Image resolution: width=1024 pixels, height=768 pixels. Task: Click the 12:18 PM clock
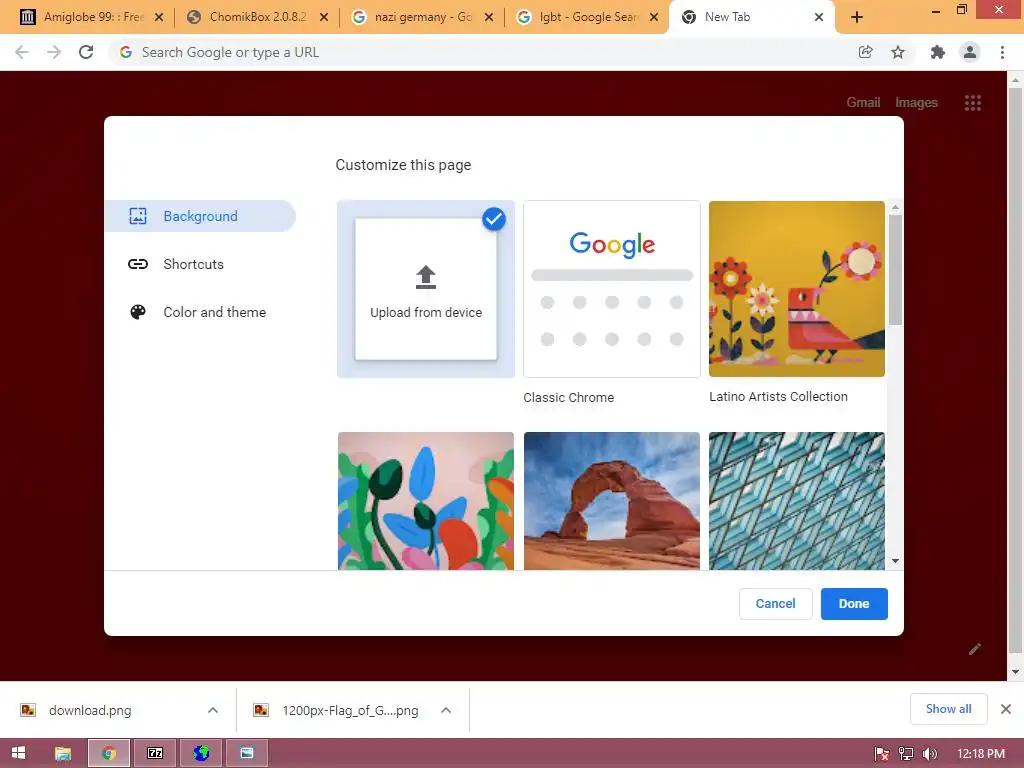981,754
